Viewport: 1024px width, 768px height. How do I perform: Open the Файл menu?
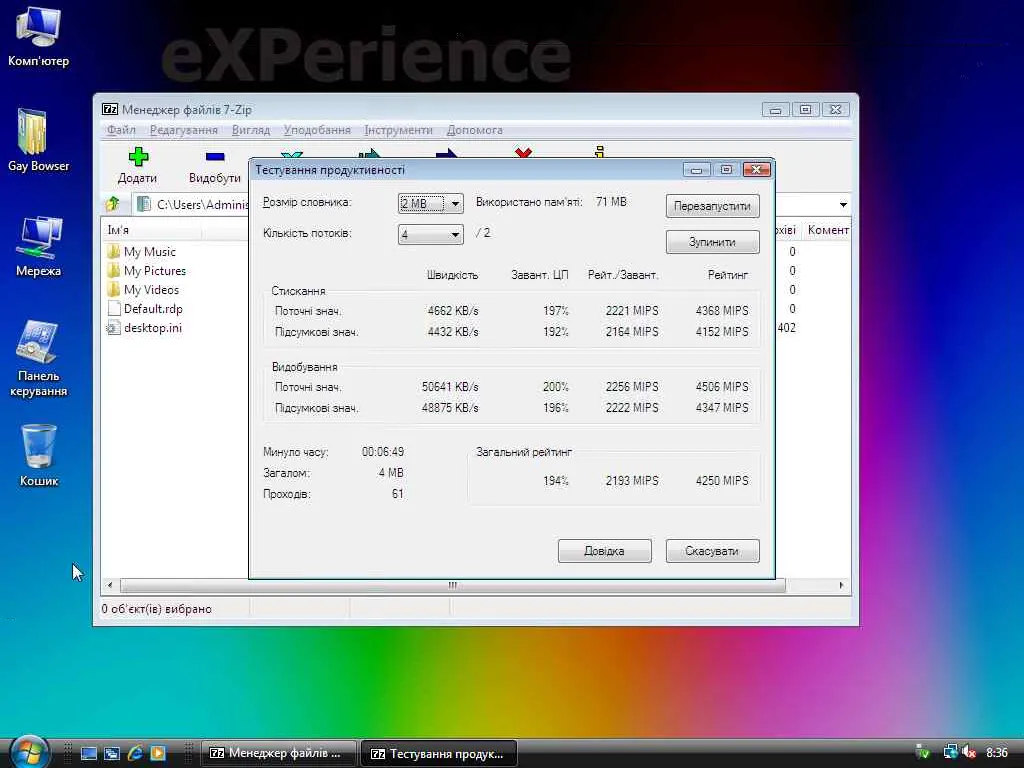[x=121, y=130]
